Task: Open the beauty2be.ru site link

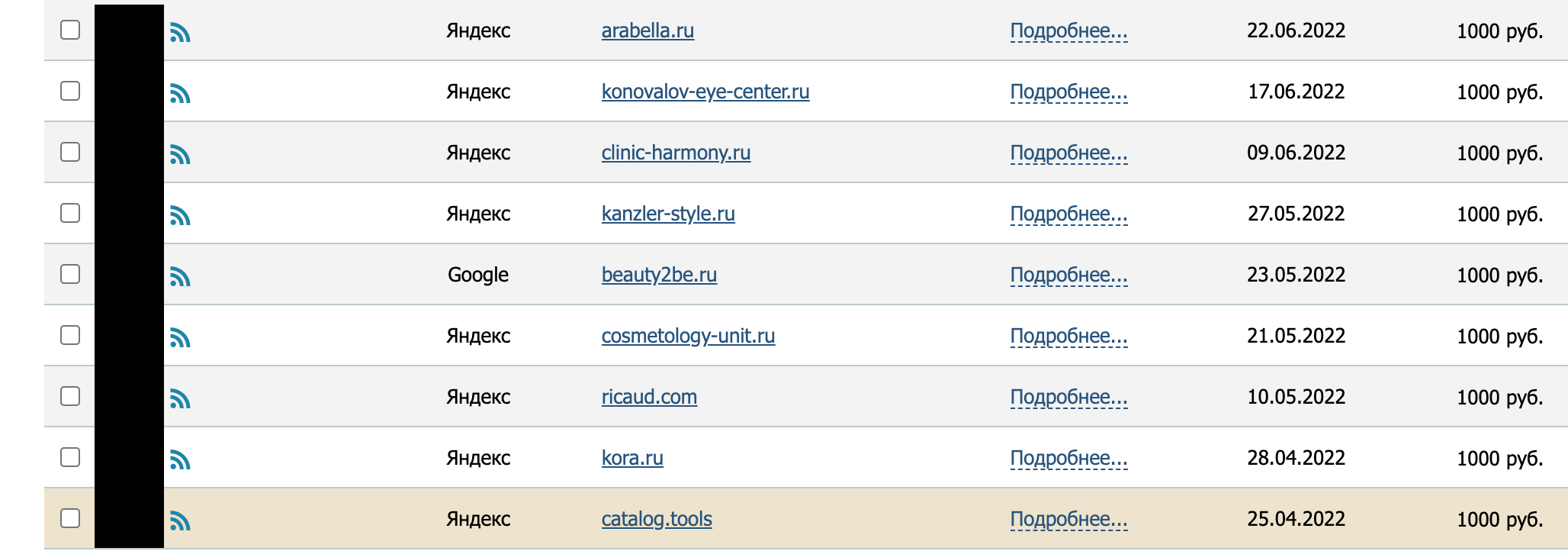Action: click(659, 275)
